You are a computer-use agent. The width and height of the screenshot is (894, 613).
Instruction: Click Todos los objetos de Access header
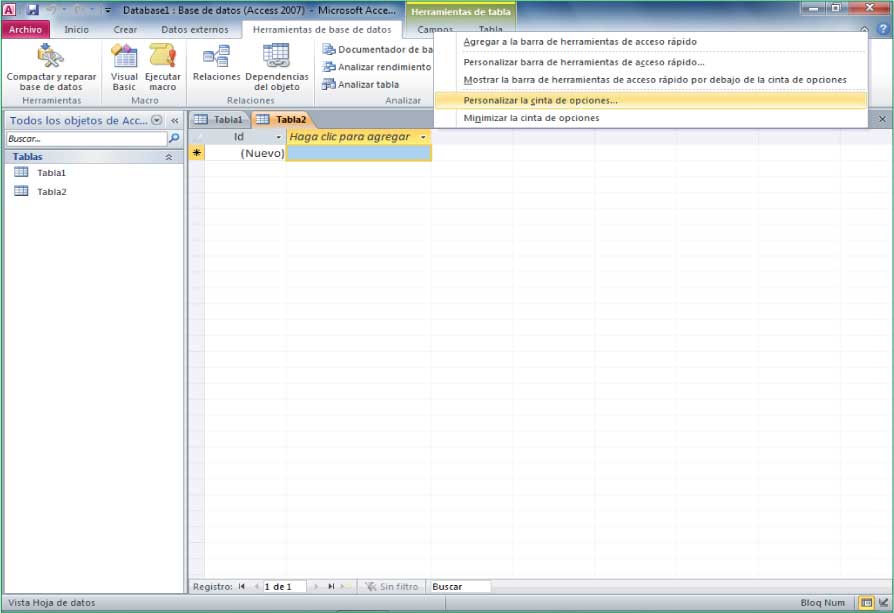(79, 120)
